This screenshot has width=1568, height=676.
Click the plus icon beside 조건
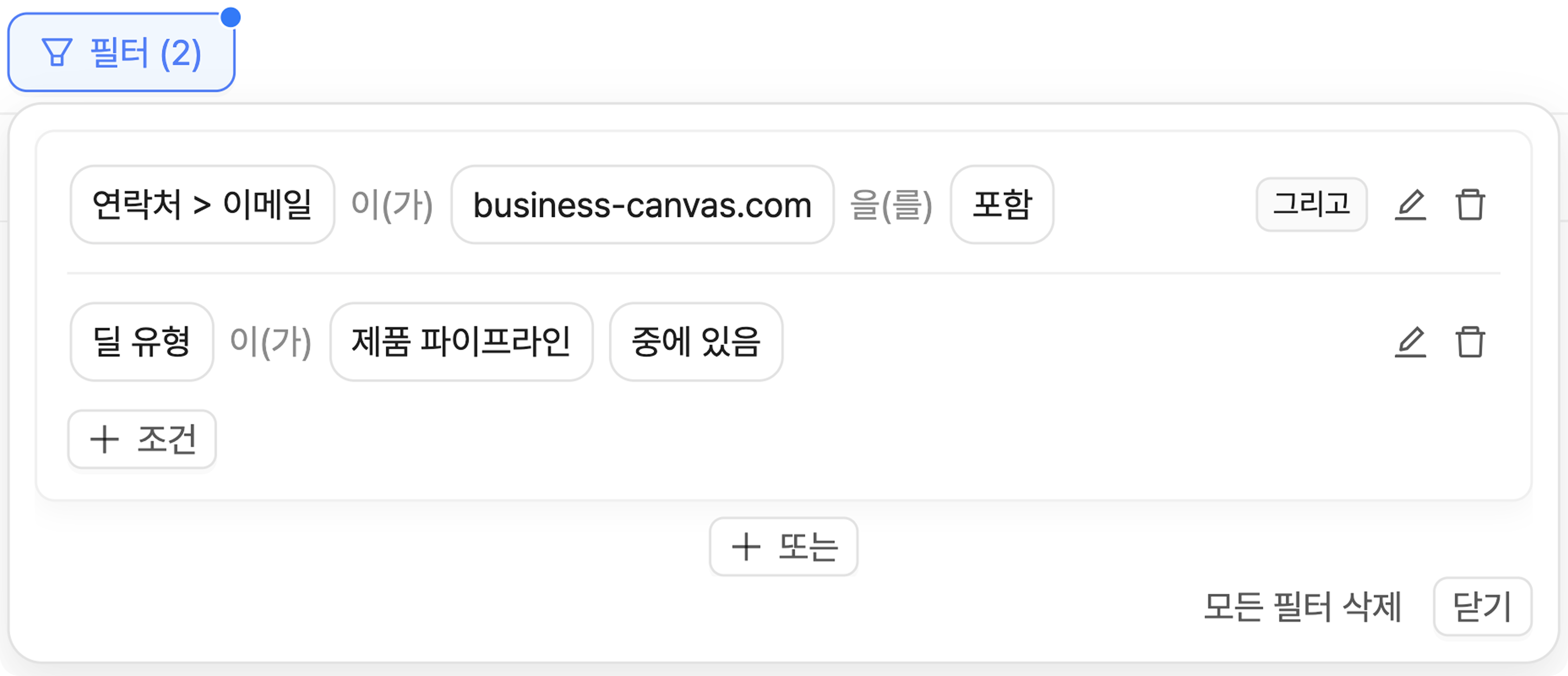104,439
